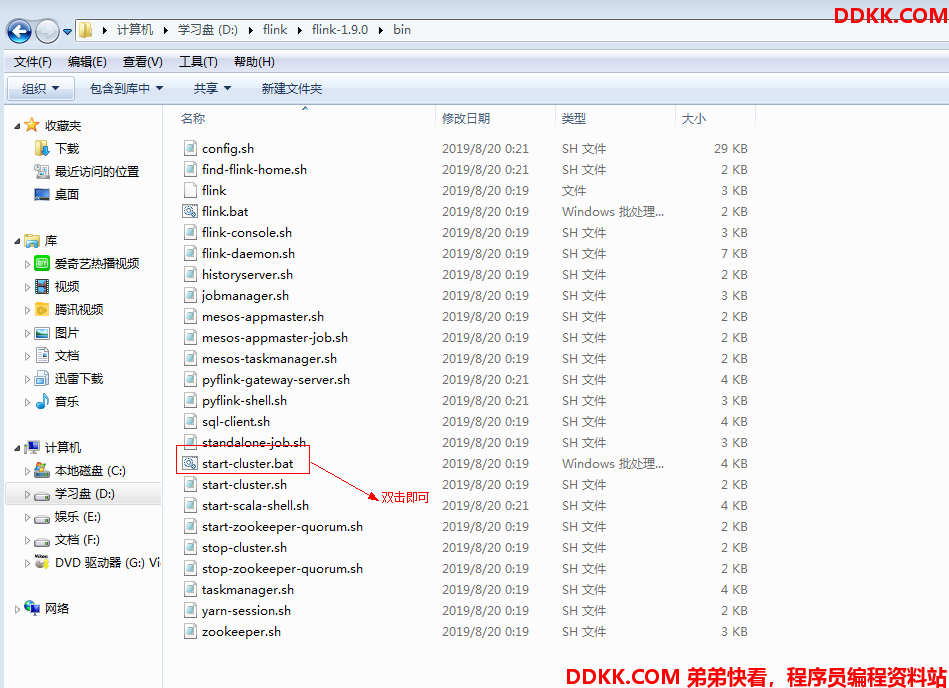Click the 新建文件夹 button

coord(292,88)
